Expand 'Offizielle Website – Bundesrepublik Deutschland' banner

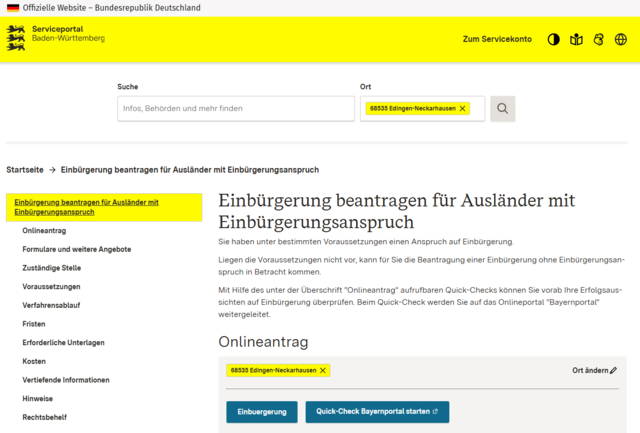click(x=103, y=7)
